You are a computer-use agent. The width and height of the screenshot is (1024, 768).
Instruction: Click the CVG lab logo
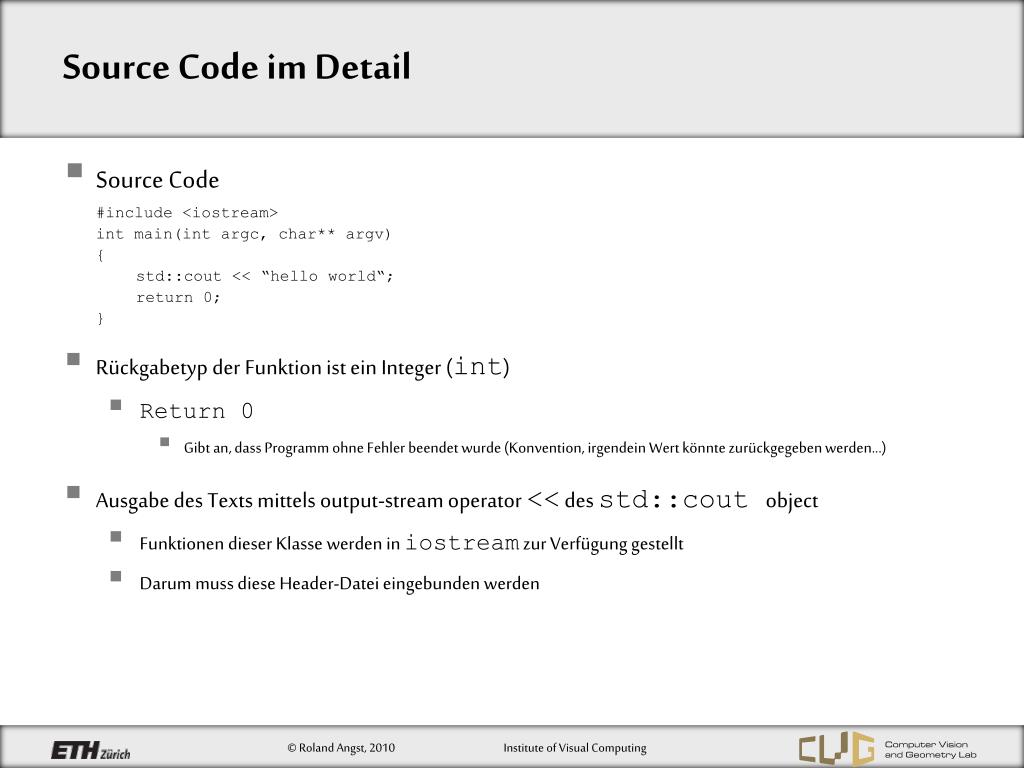(836, 748)
